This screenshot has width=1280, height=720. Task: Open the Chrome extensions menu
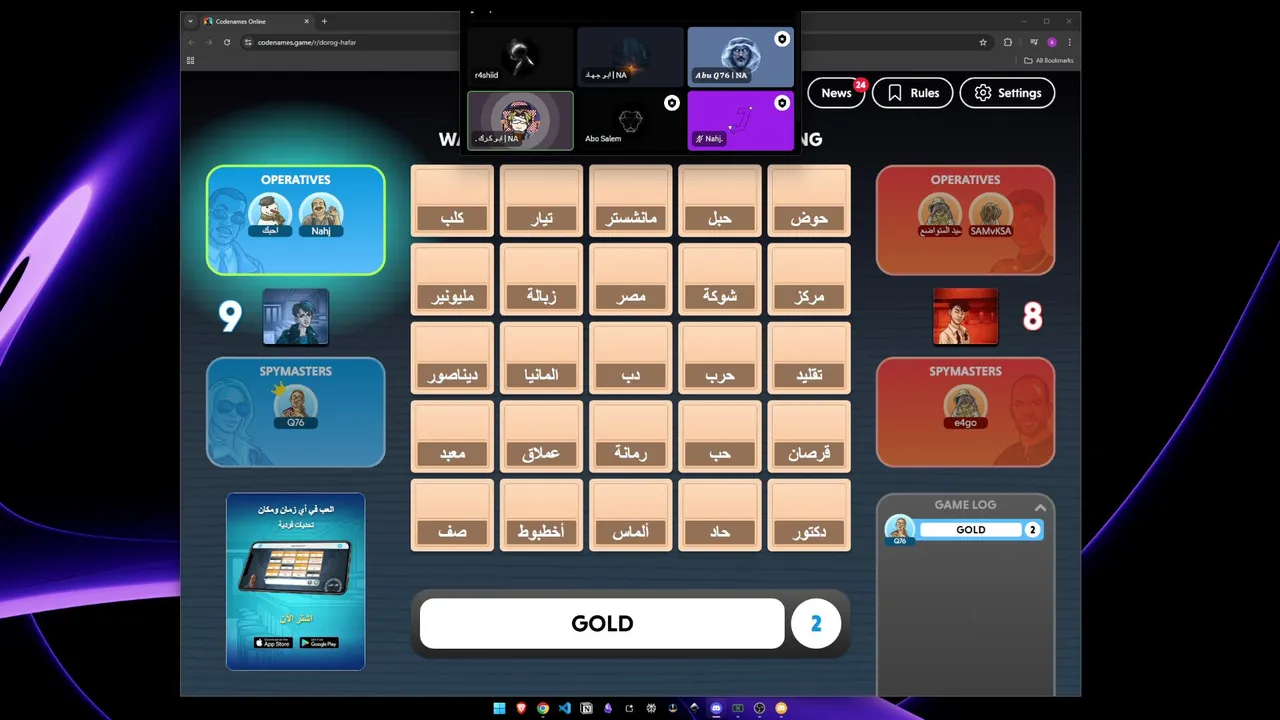[1008, 42]
